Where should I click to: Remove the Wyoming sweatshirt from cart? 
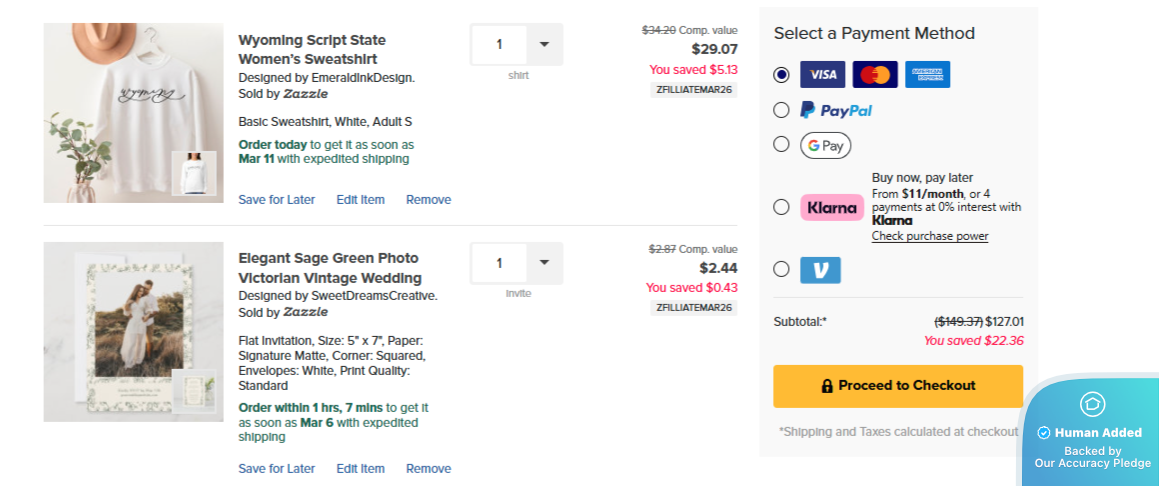pyautogui.click(x=428, y=200)
